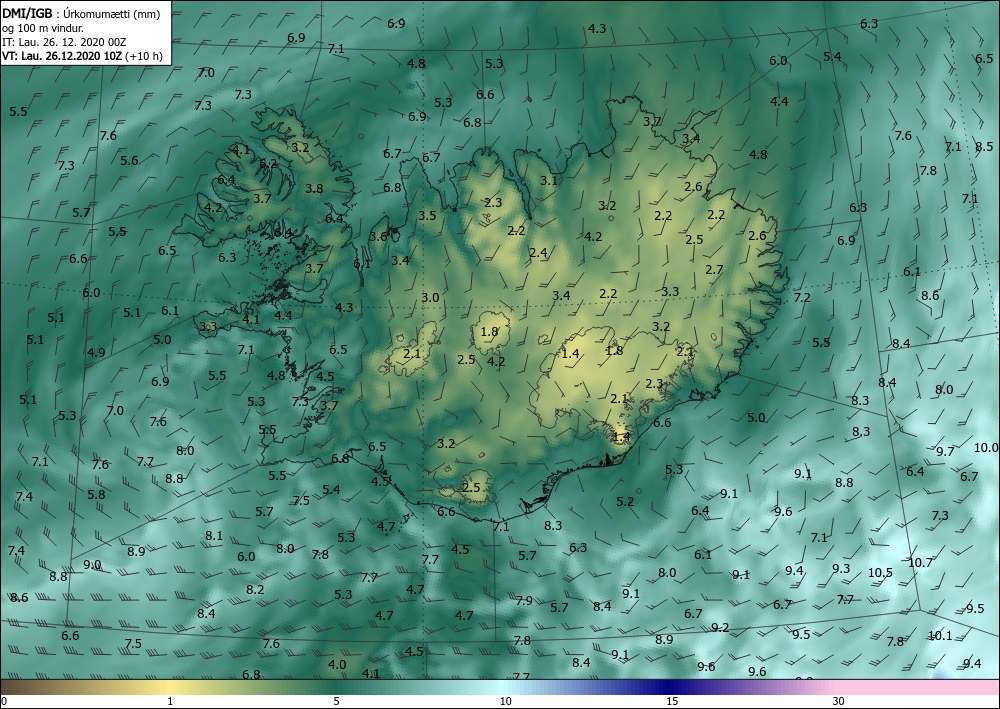This screenshot has width=1000, height=709.
Task: Click the map value '5.6'
Action: 129,161
